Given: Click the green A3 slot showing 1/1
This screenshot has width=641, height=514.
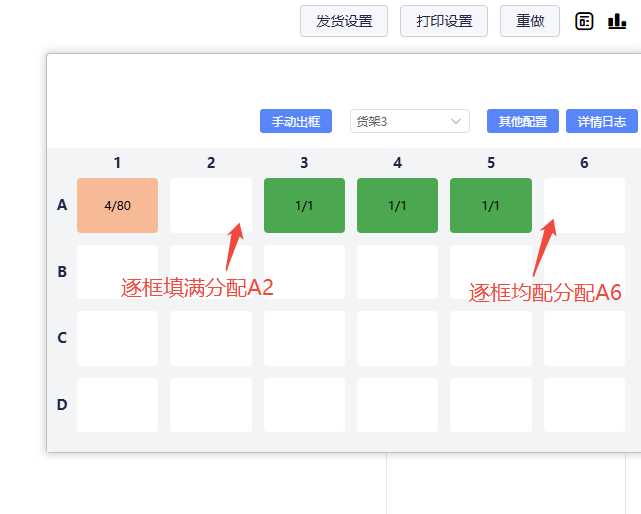Looking at the screenshot, I should [304, 205].
